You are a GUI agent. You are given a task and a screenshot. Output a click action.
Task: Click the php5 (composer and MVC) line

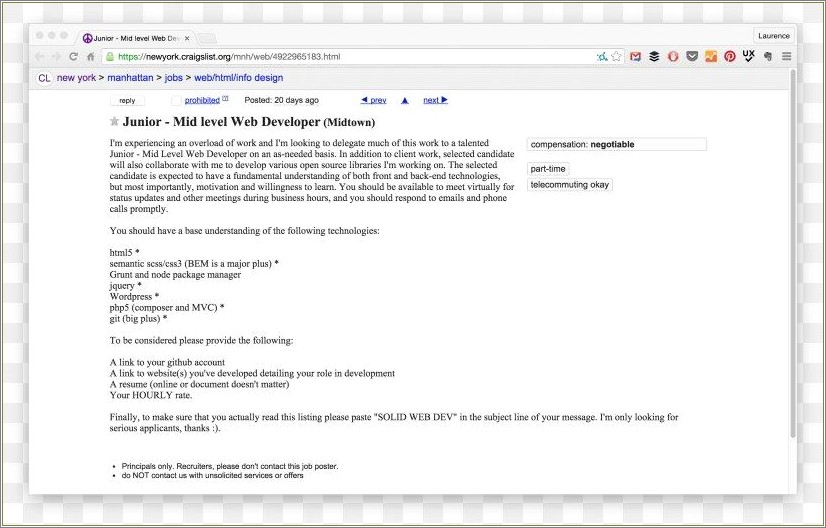pyautogui.click(x=167, y=307)
